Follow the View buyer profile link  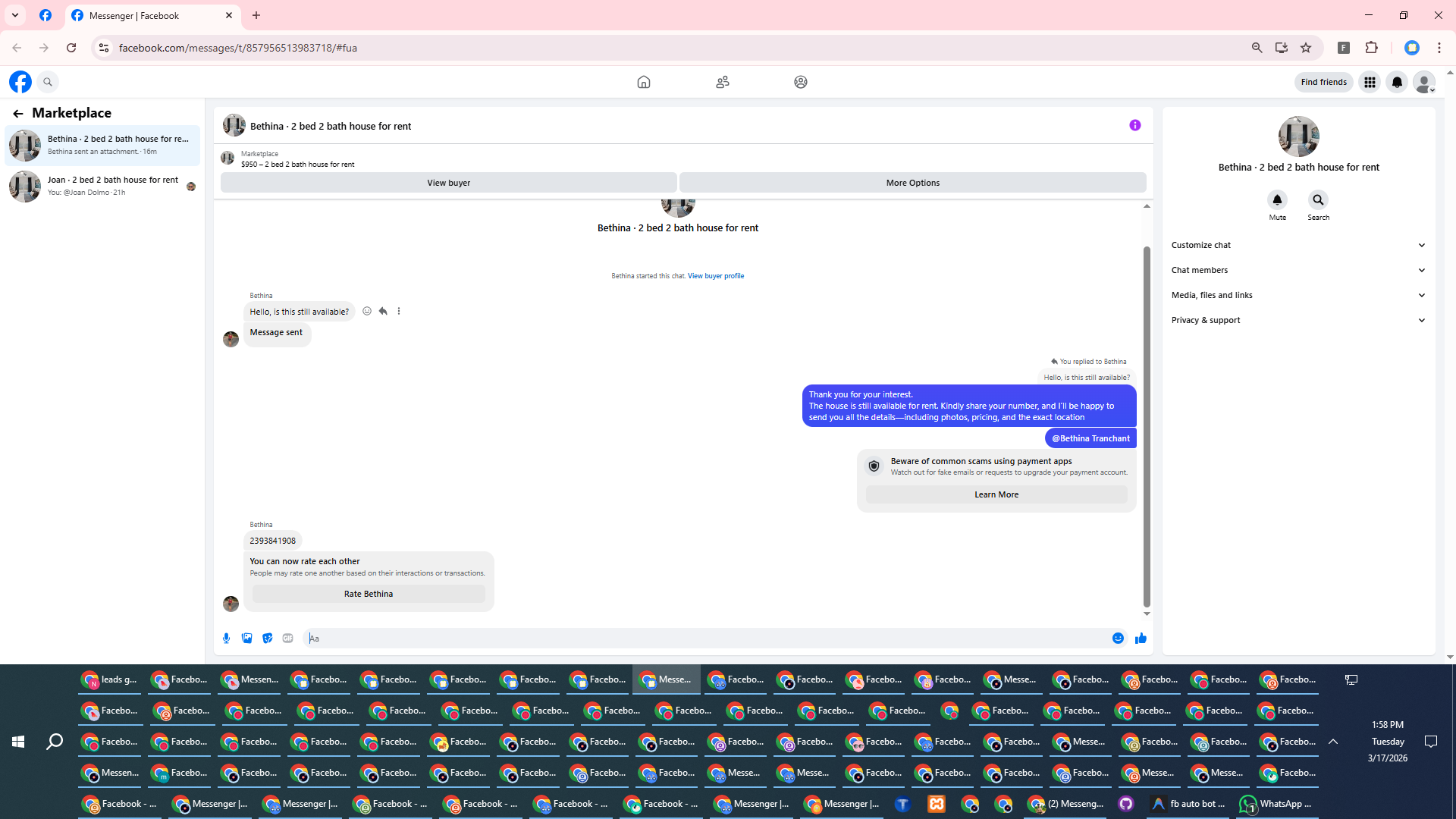716,276
